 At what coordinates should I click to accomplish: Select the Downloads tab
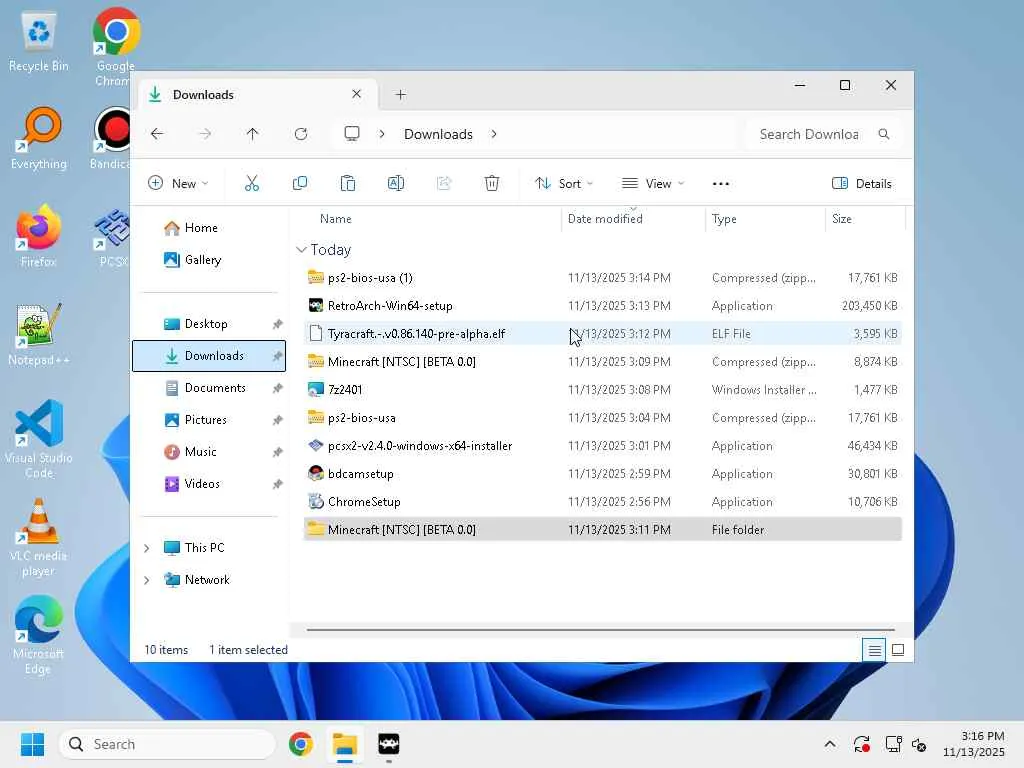point(256,95)
